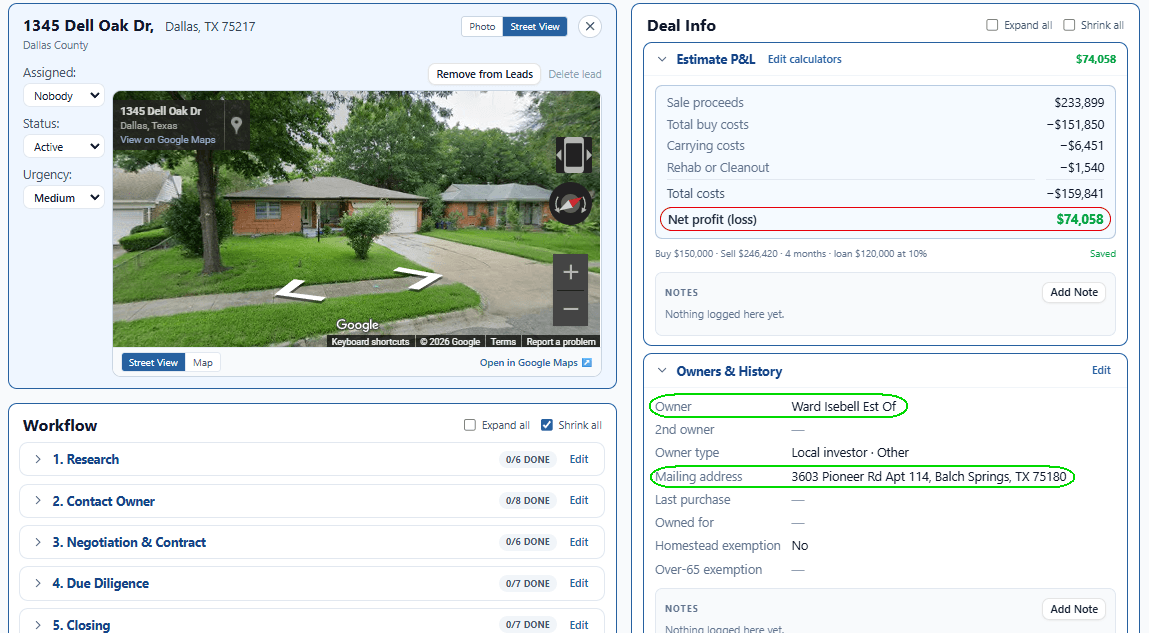Edit the 1. Research step
The image size is (1149, 633).
tap(579, 459)
